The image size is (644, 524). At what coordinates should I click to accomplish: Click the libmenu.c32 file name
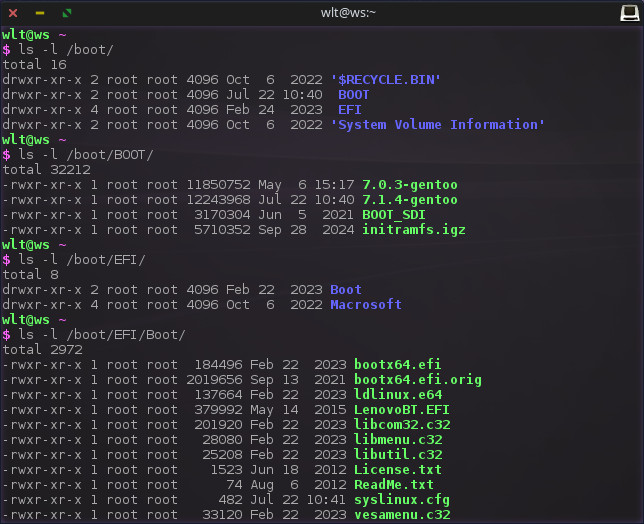(398, 440)
